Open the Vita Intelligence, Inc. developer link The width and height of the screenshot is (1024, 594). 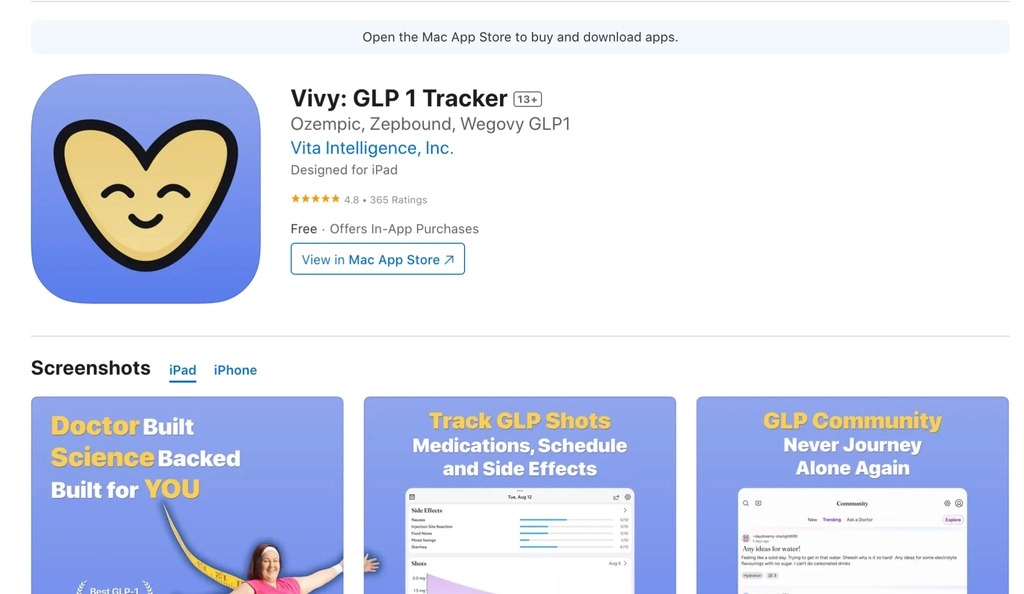[x=372, y=148]
